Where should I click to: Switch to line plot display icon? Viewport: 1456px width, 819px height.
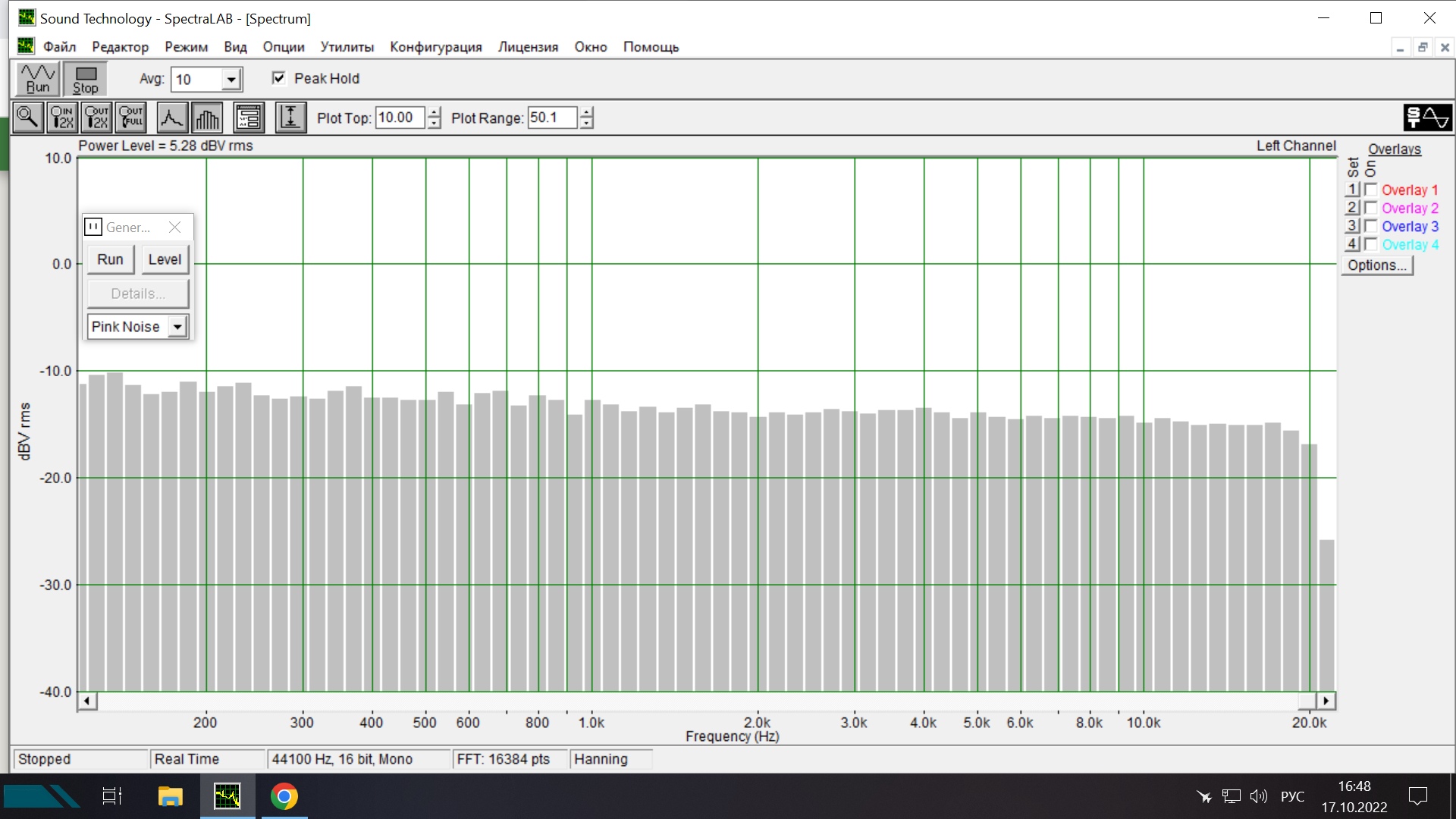pyautogui.click(x=172, y=118)
